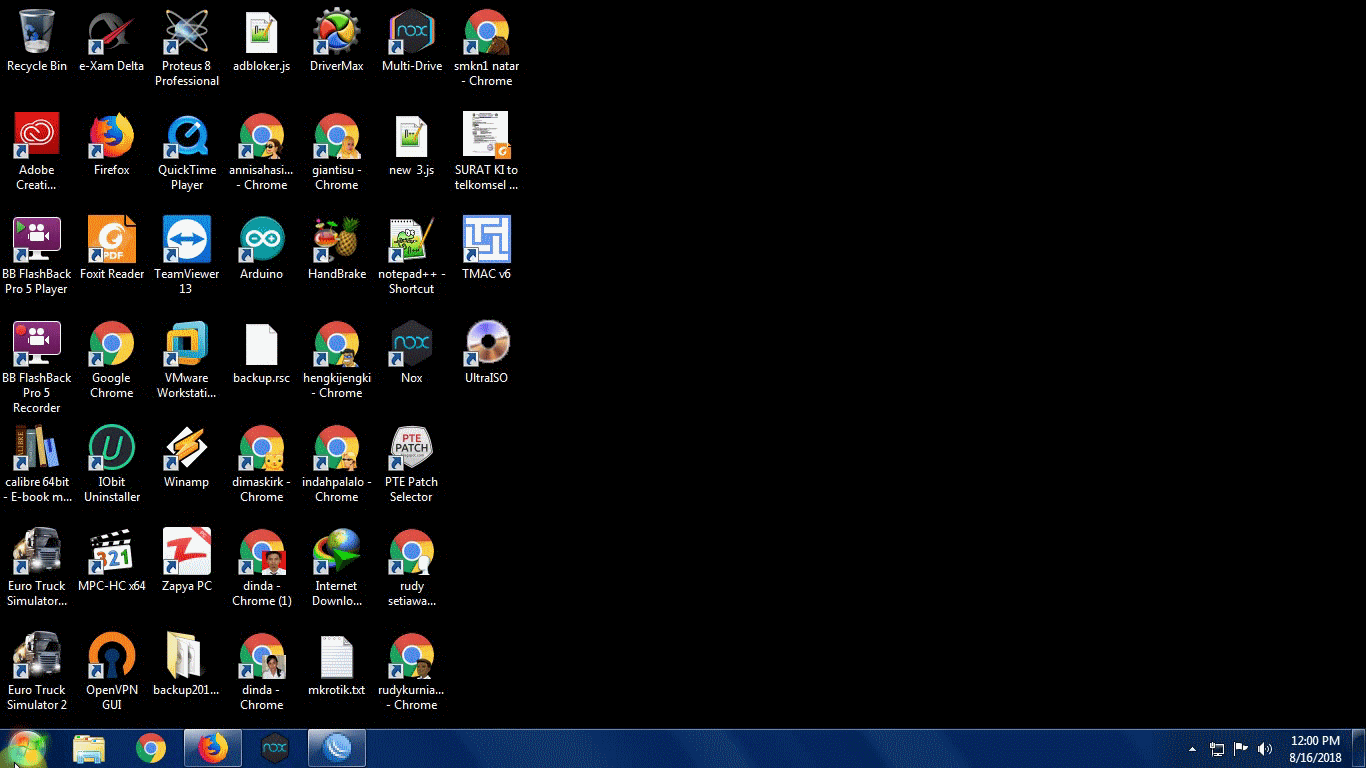This screenshot has width=1366, height=768.
Task: Launch Adobe Creative Cloud shortcut
Action: [x=37, y=152]
